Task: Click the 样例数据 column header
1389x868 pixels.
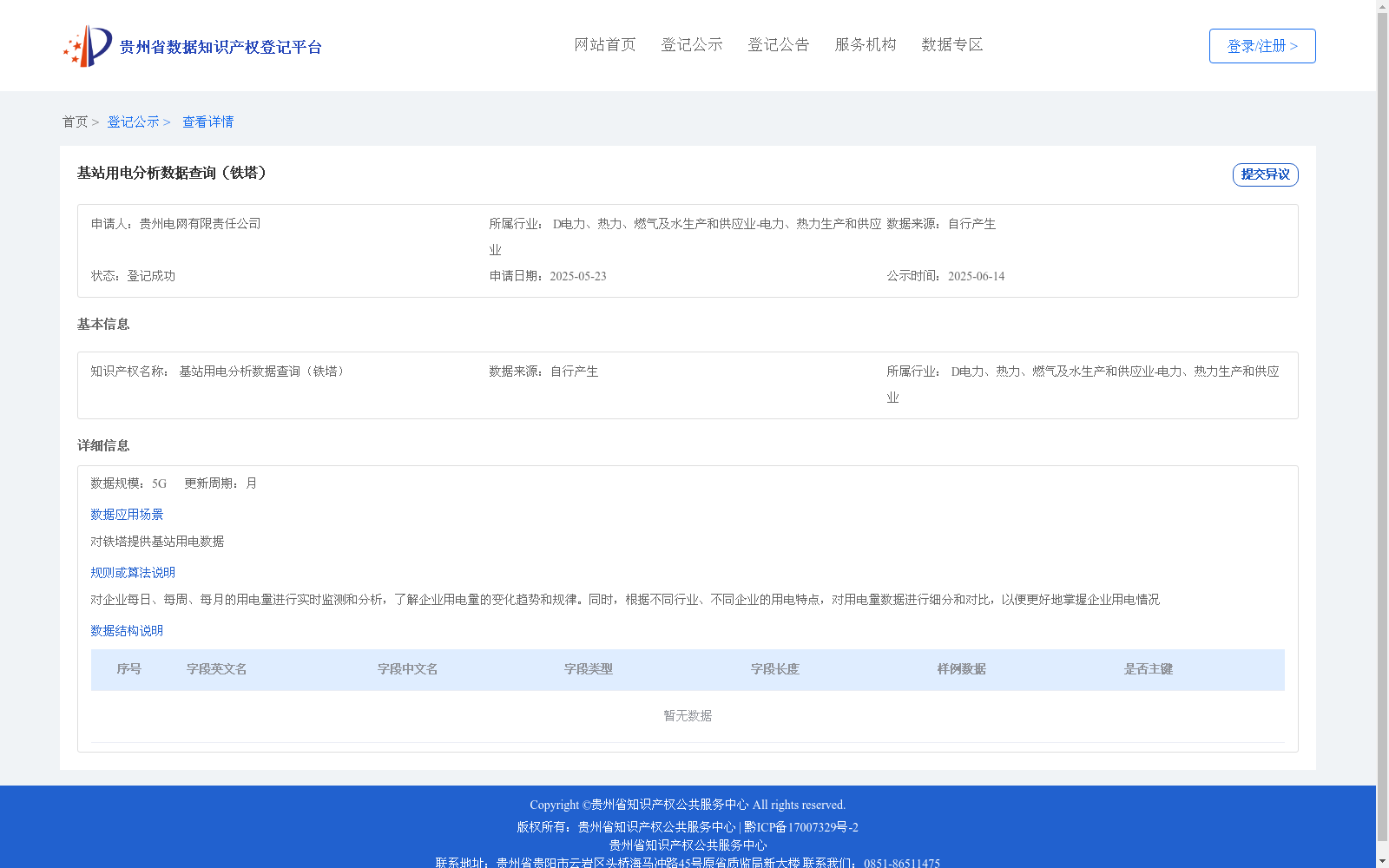Action: tap(962, 669)
